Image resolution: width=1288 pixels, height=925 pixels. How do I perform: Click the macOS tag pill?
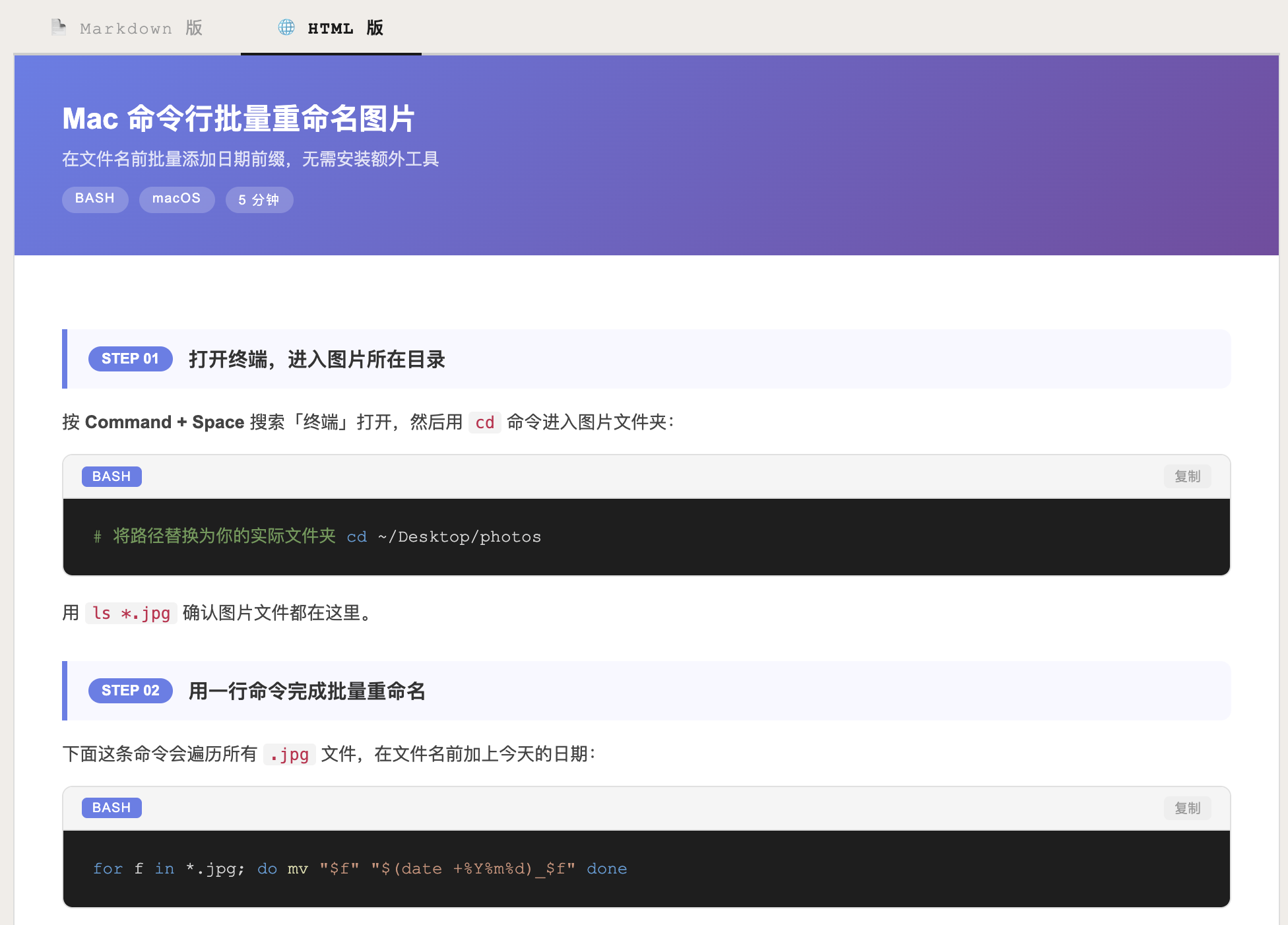(x=177, y=199)
